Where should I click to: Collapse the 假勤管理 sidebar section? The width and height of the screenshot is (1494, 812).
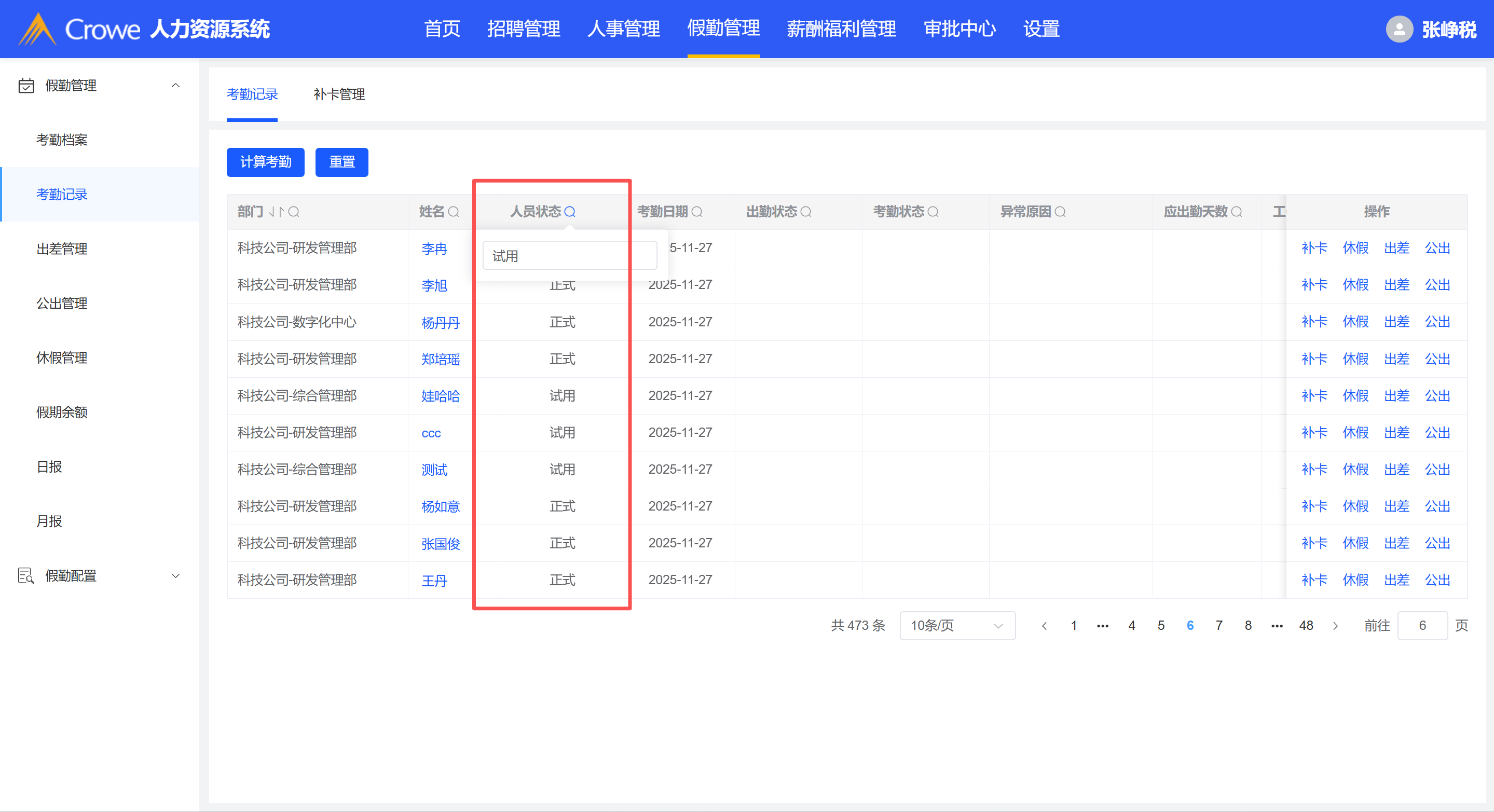(175, 85)
